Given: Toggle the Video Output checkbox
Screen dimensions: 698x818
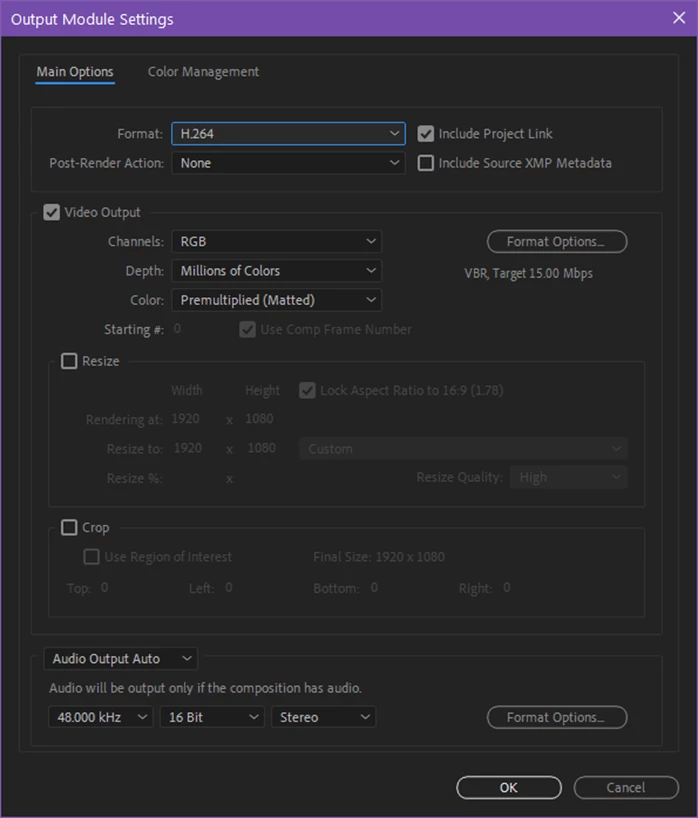Looking at the screenshot, I should (52, 212).
